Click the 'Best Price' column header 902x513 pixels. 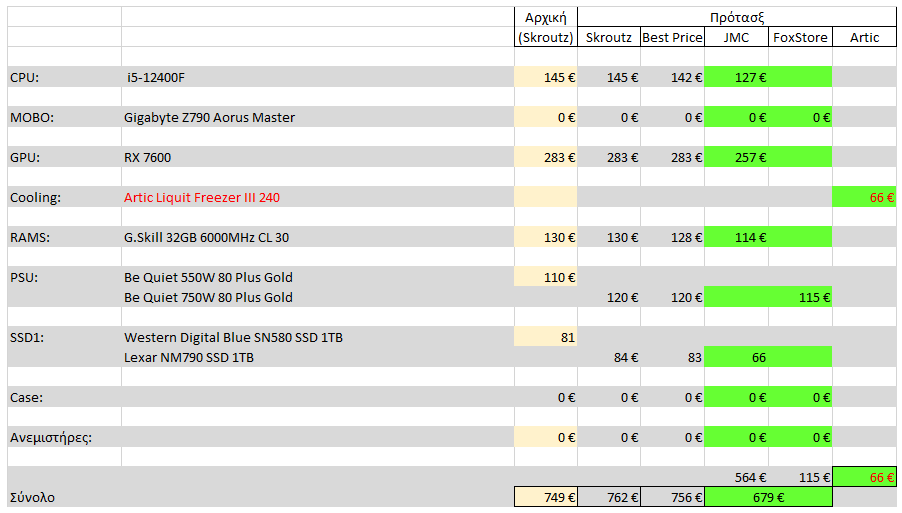click(672, 37)
